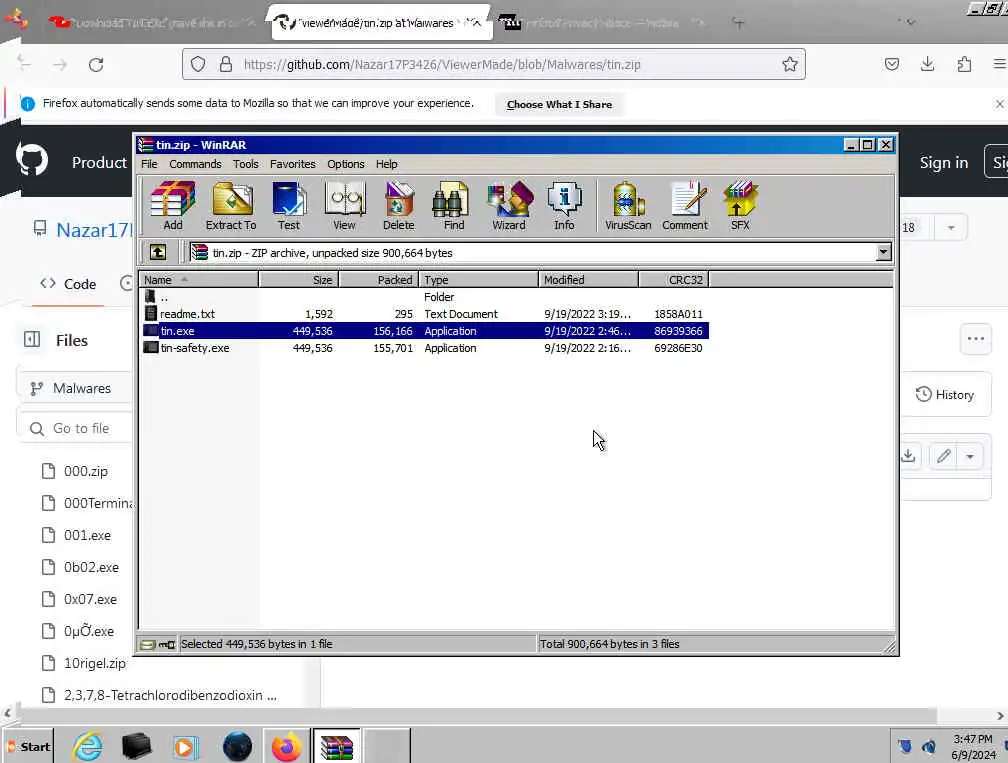The width and height of the screenshot is (1008, 763).
Task: Click the Add toolbar icon in WinRAR
Action: 172,206
